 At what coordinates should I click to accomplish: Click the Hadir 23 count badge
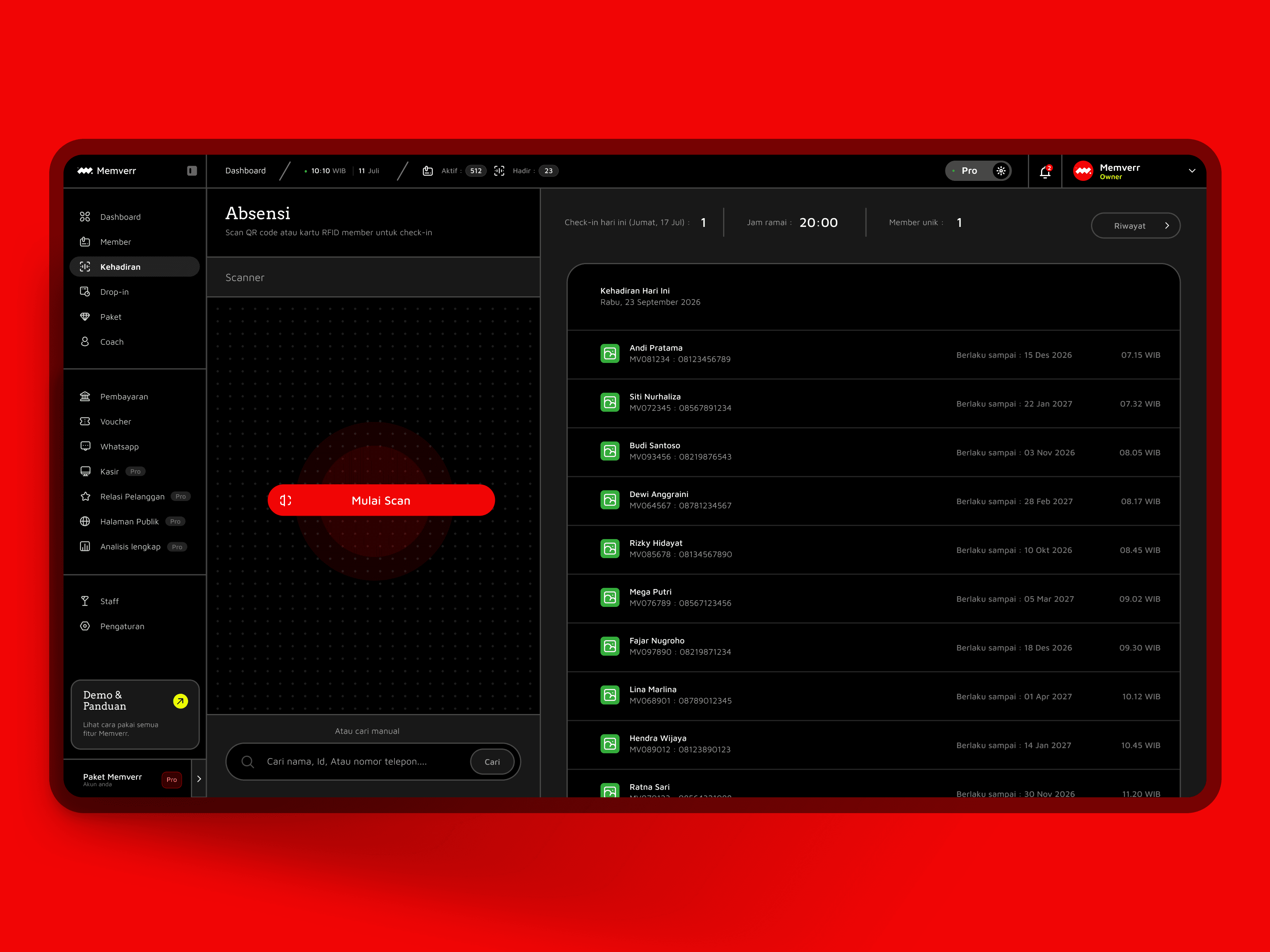click(x=548, y=171)
